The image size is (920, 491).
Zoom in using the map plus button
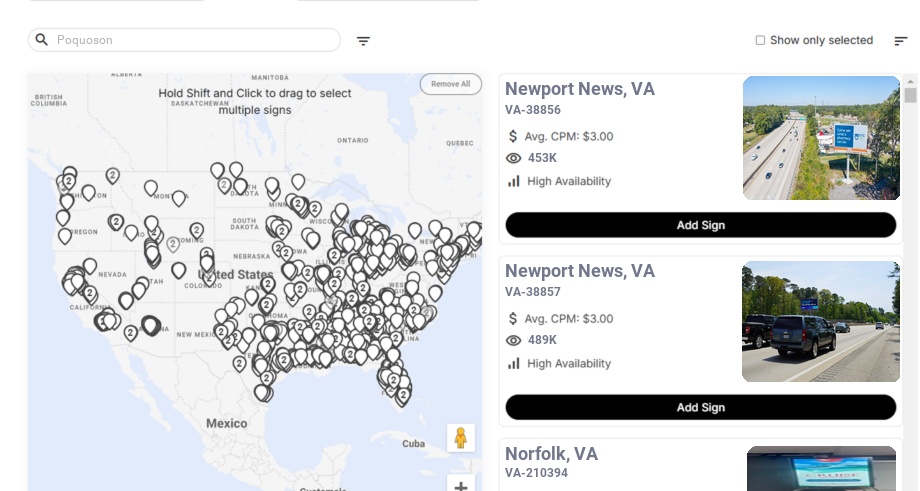pos(460,486)
